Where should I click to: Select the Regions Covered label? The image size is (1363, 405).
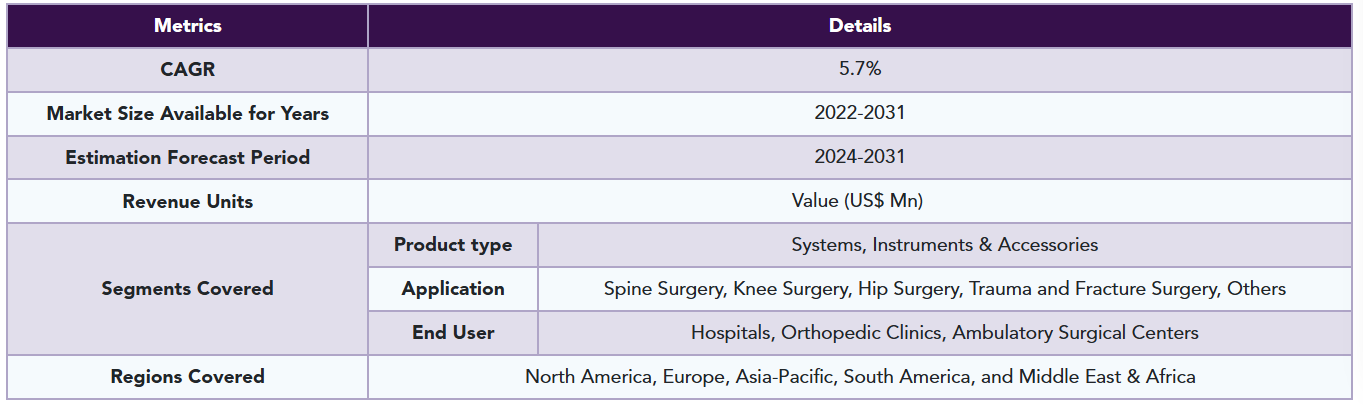point(187,377)
